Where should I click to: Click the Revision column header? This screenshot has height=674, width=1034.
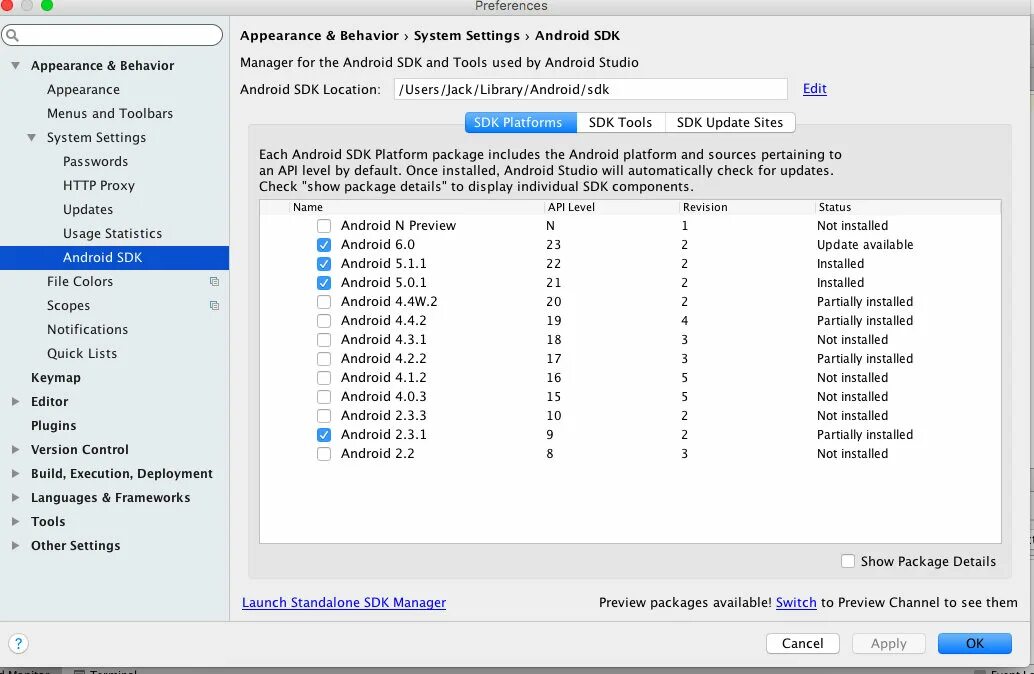747,207
